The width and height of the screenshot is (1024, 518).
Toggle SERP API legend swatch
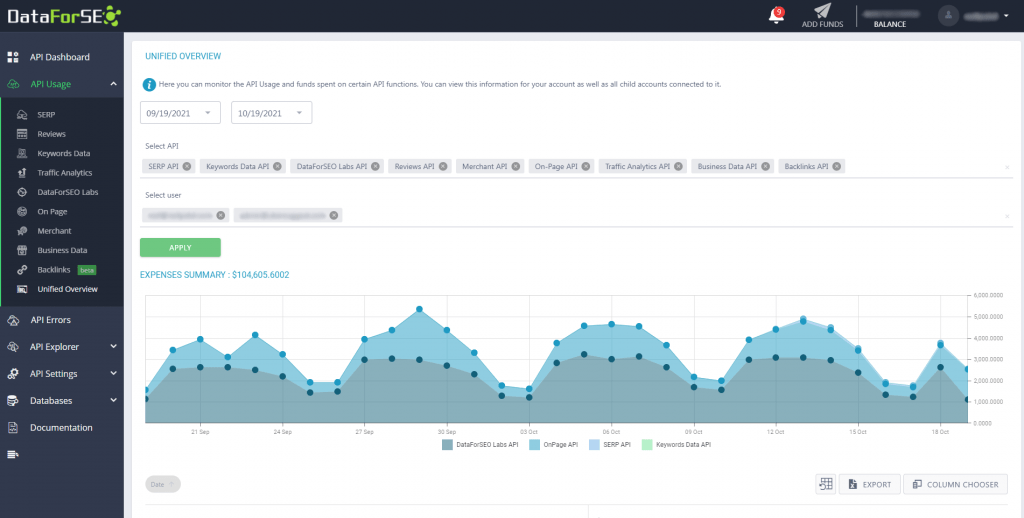coord(594,445)
